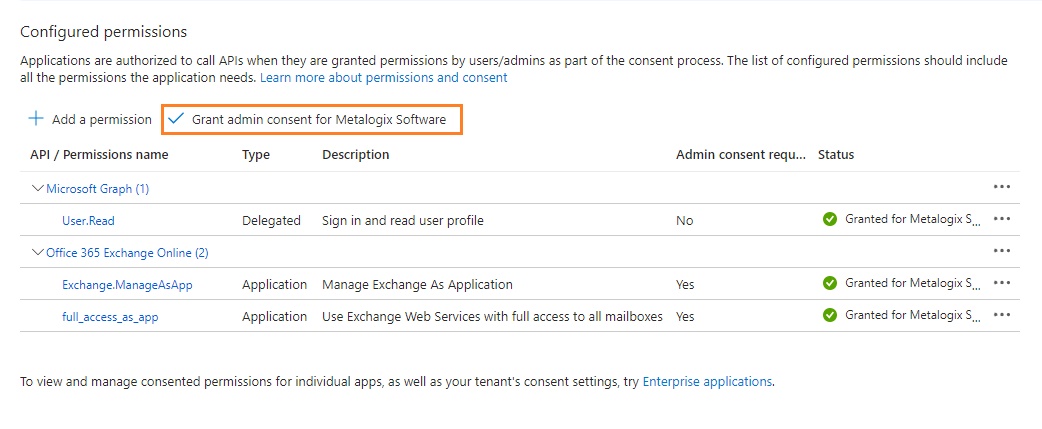Viewport: 1042px width, 429px height.
Task: Collapse the Microsoft Graph permissions group
Action: coord(38,188)
